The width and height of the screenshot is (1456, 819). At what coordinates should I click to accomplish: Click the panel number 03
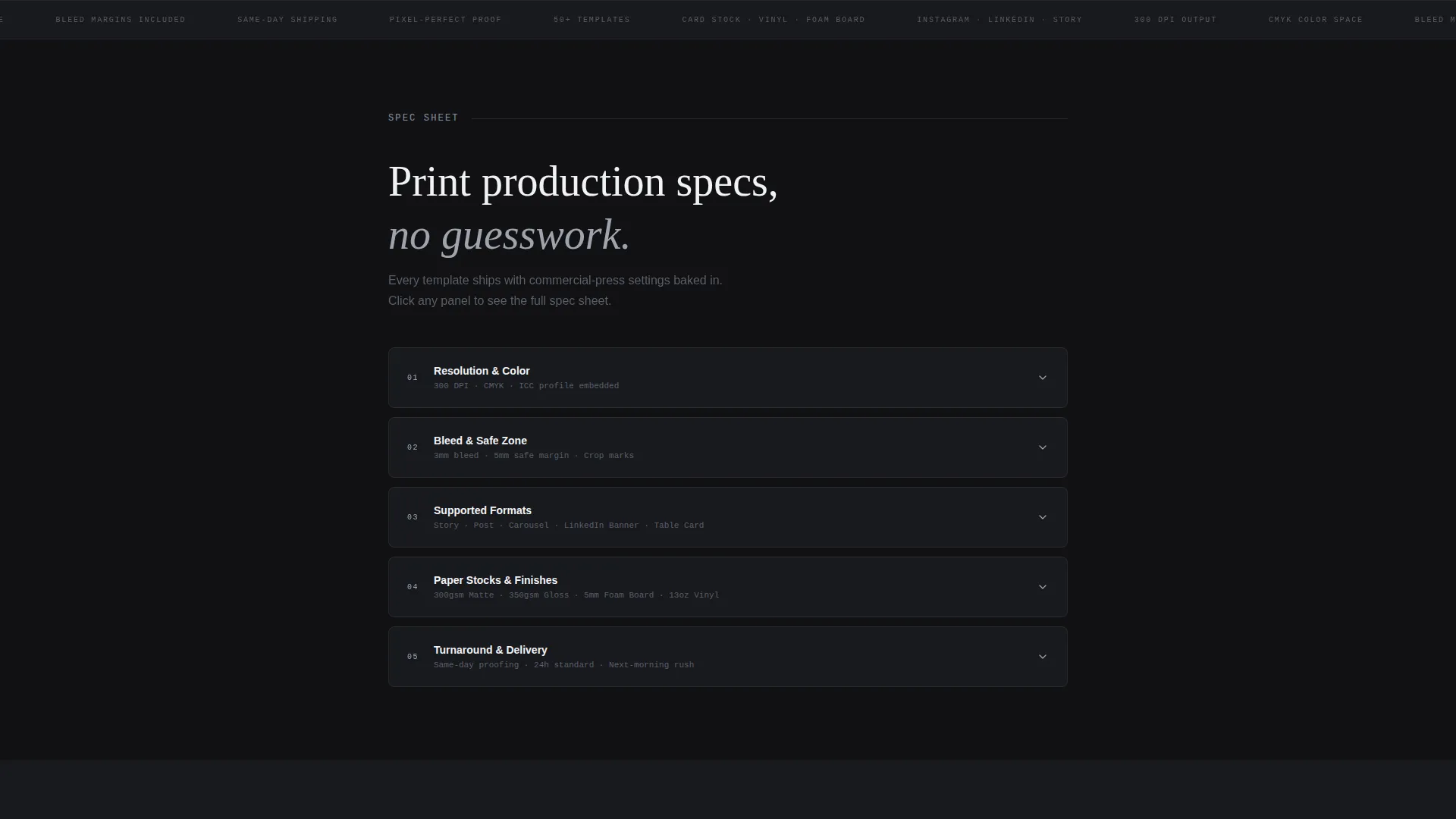(x=413, y=517)
